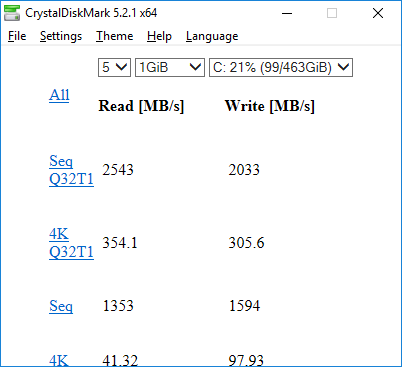Screen dimensions: 402x367
Task: Start the plain Seq test
Action: tap(61, 306)
